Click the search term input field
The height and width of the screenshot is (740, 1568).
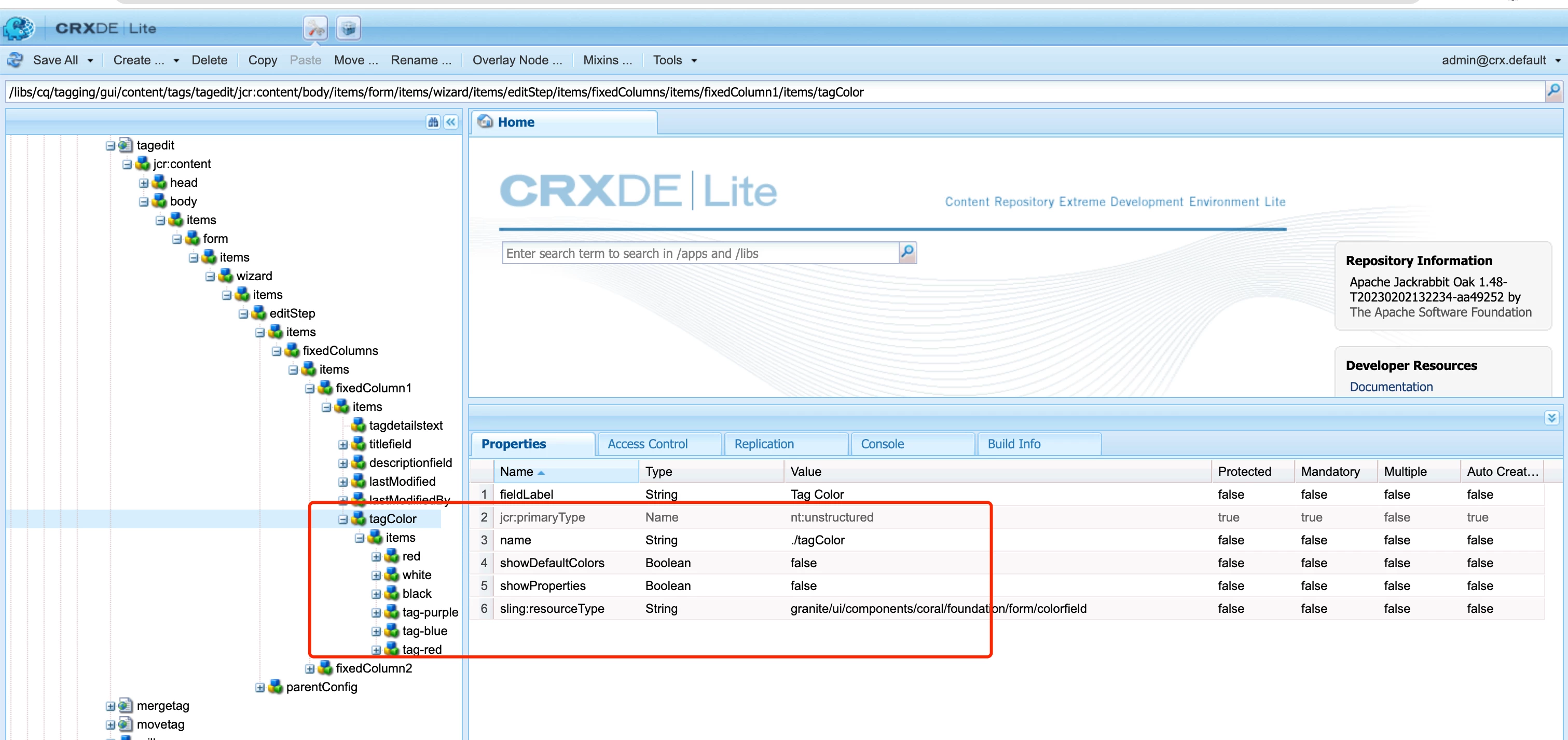pyautogui.click(x=700, y=253)
